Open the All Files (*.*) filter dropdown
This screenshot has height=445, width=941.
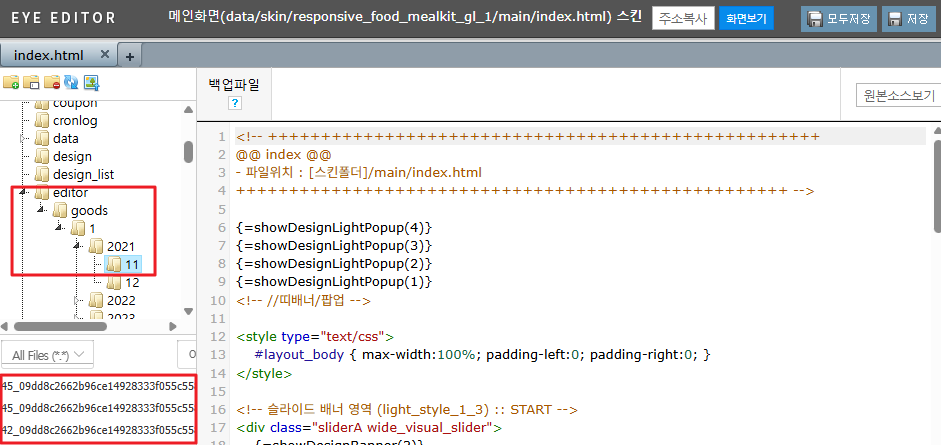coord(47,355)
